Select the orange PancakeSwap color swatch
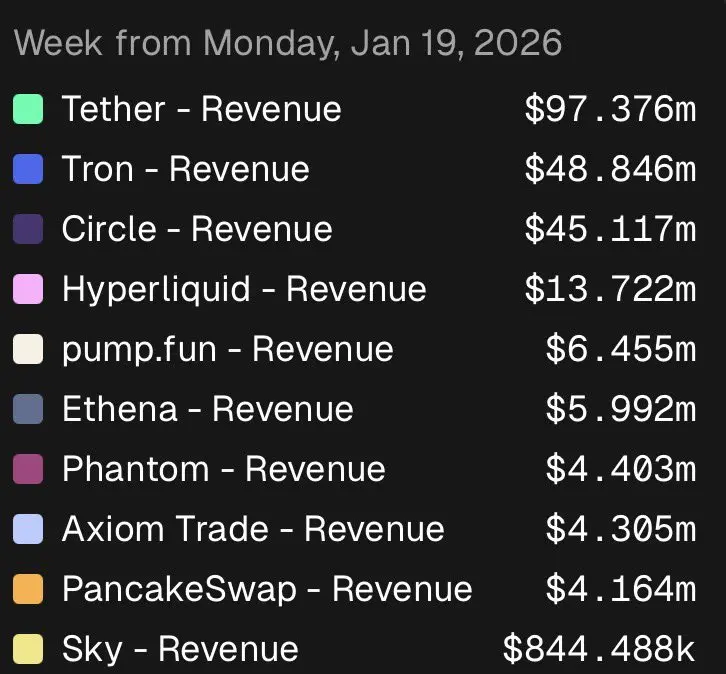 click(28, 589)
